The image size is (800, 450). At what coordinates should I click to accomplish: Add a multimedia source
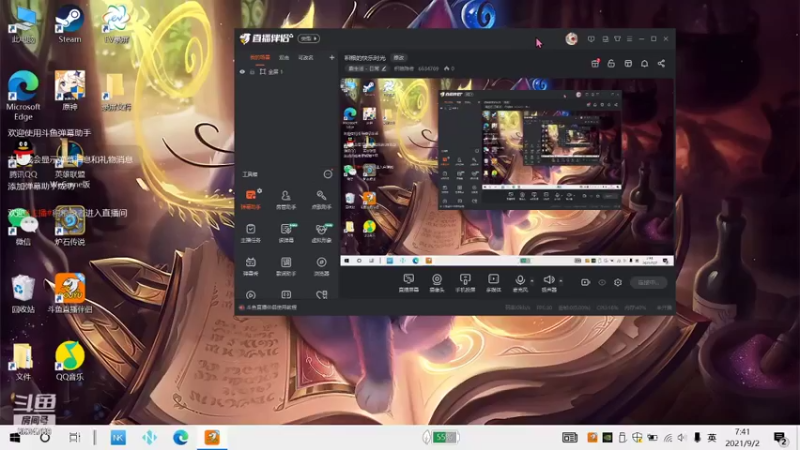[x=493, y=283]
